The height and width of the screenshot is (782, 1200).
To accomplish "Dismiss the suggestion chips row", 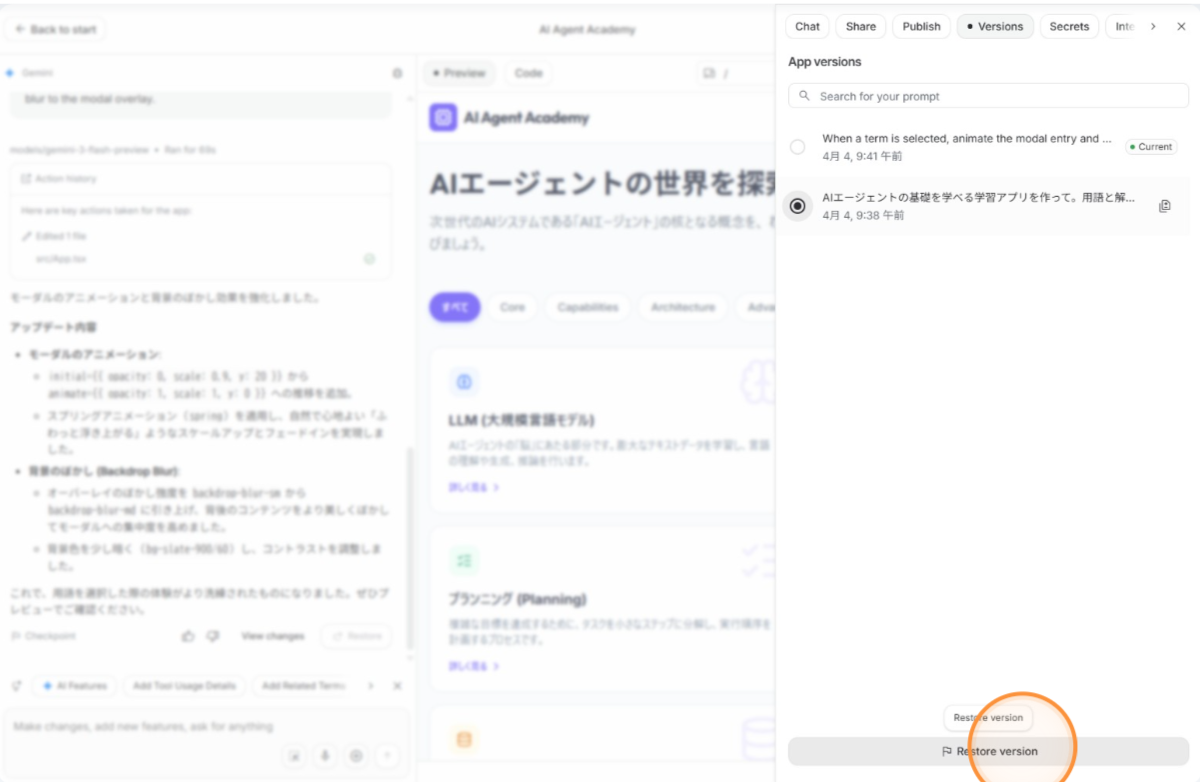I will click(397, 686).
